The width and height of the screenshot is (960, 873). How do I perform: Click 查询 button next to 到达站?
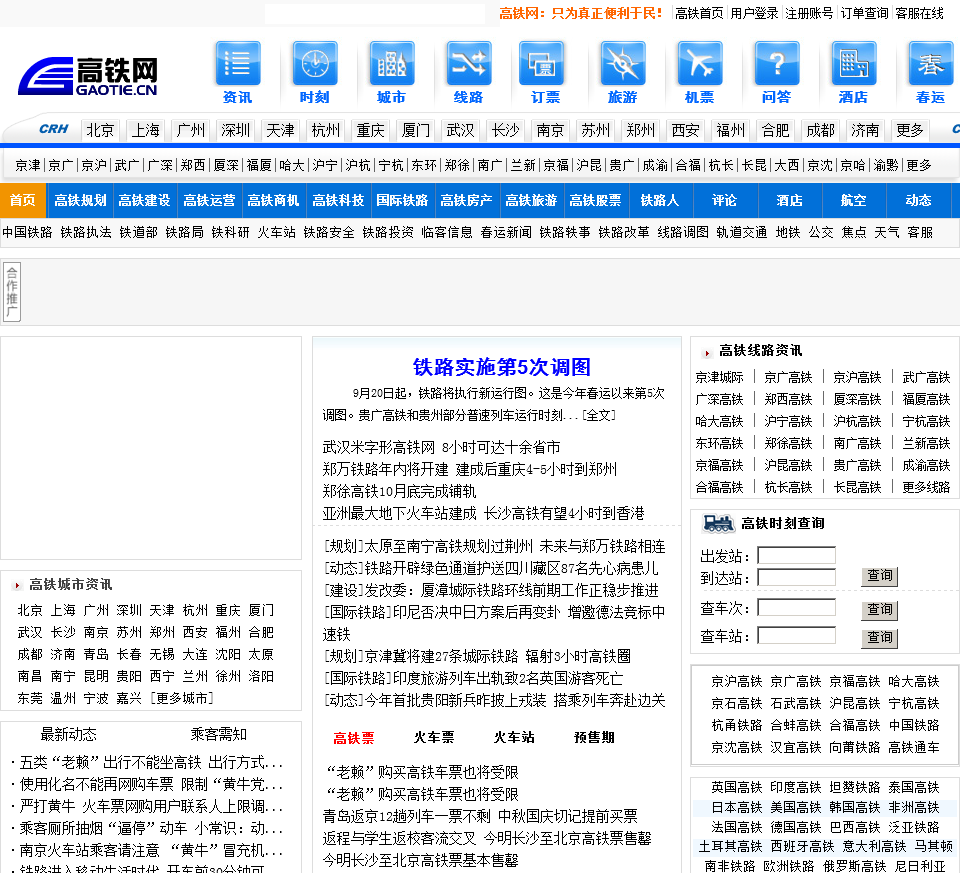pos(879,576)
